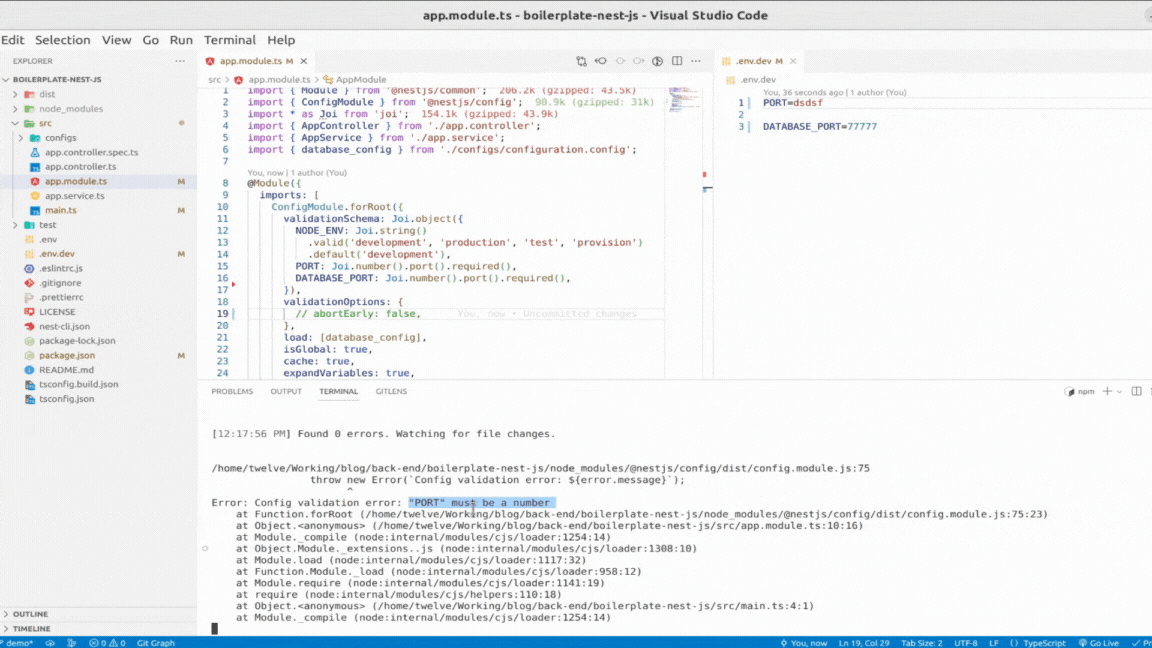Click the Go Live server icon in status bar
The height and width of the screenshot is (648, 1152).
point(1103,643)
